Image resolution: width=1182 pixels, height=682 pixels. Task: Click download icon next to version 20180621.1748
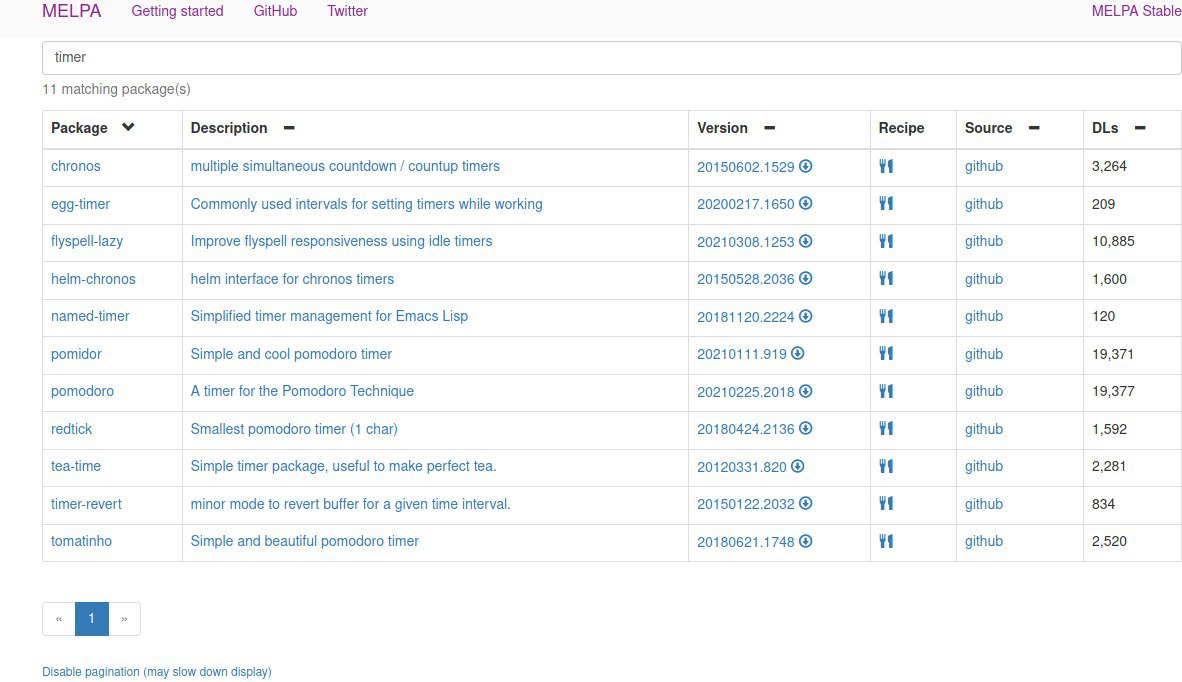coord(806,541)
